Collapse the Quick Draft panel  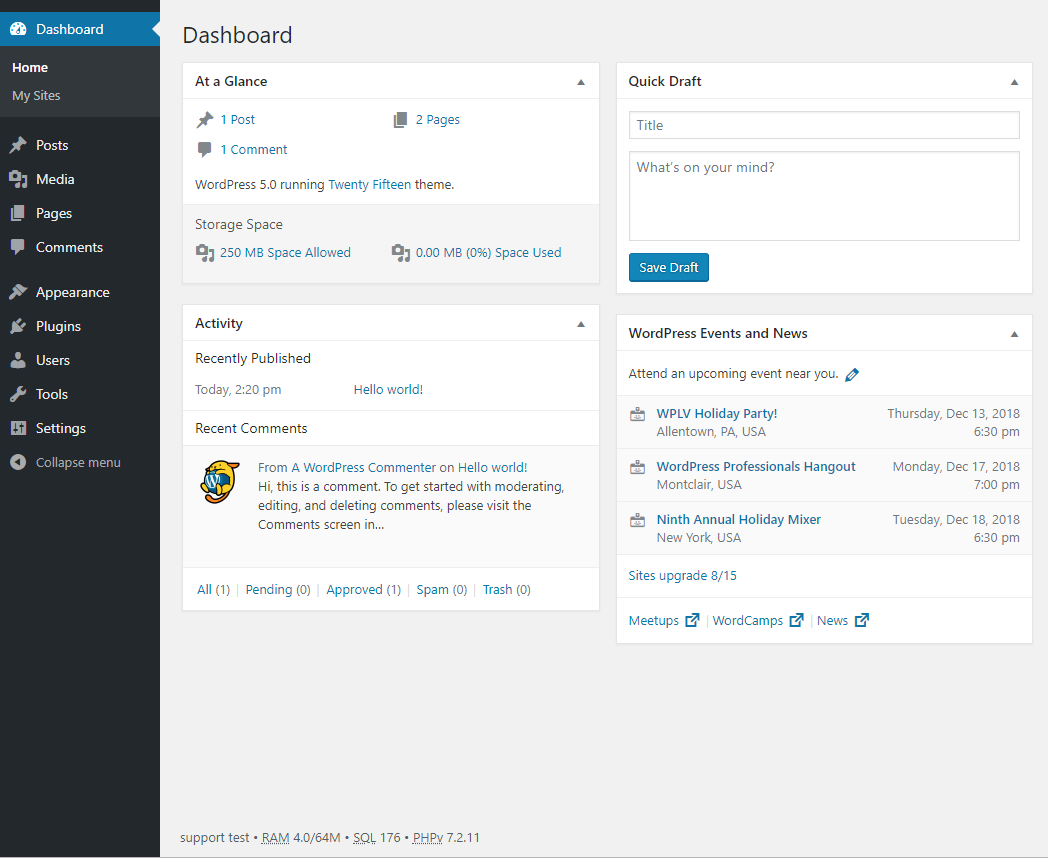point(1014,82)
